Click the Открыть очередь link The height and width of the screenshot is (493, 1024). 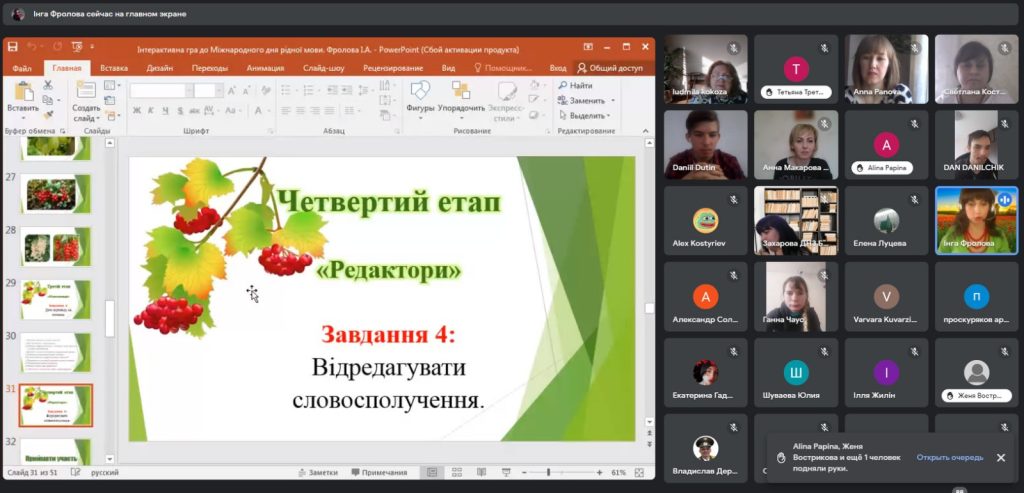pyautogui.click(x=949, y=457)
